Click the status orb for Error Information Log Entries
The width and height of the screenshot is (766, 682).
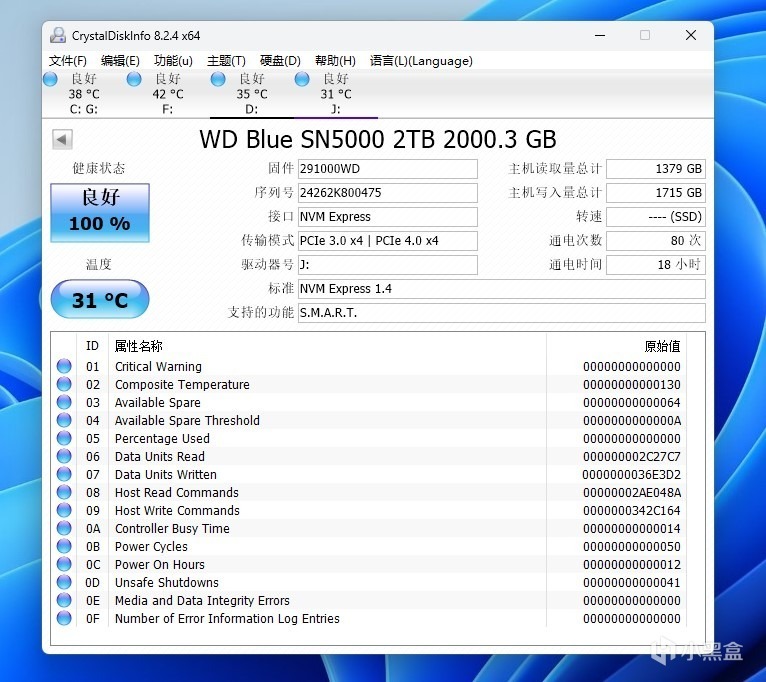64,618
